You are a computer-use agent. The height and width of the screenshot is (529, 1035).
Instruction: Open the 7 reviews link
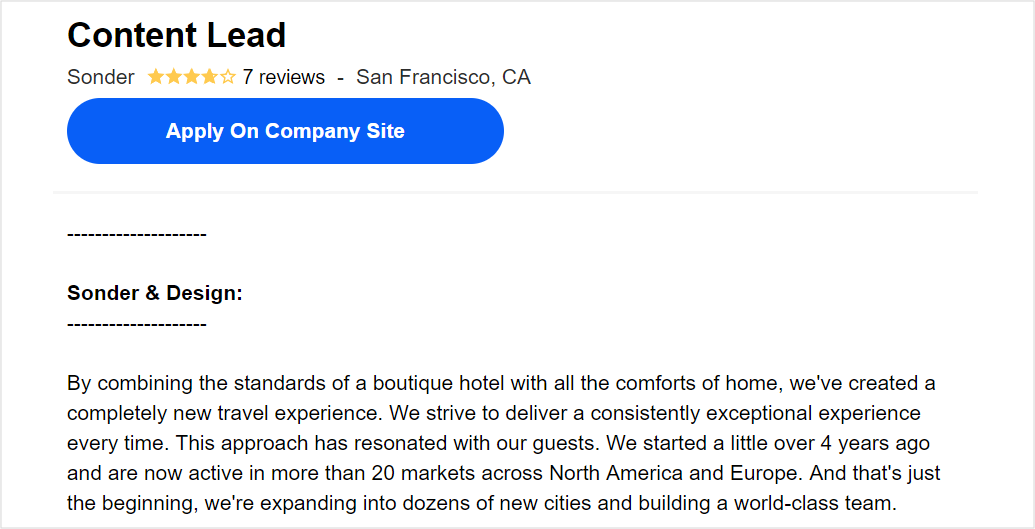point(283,77)
